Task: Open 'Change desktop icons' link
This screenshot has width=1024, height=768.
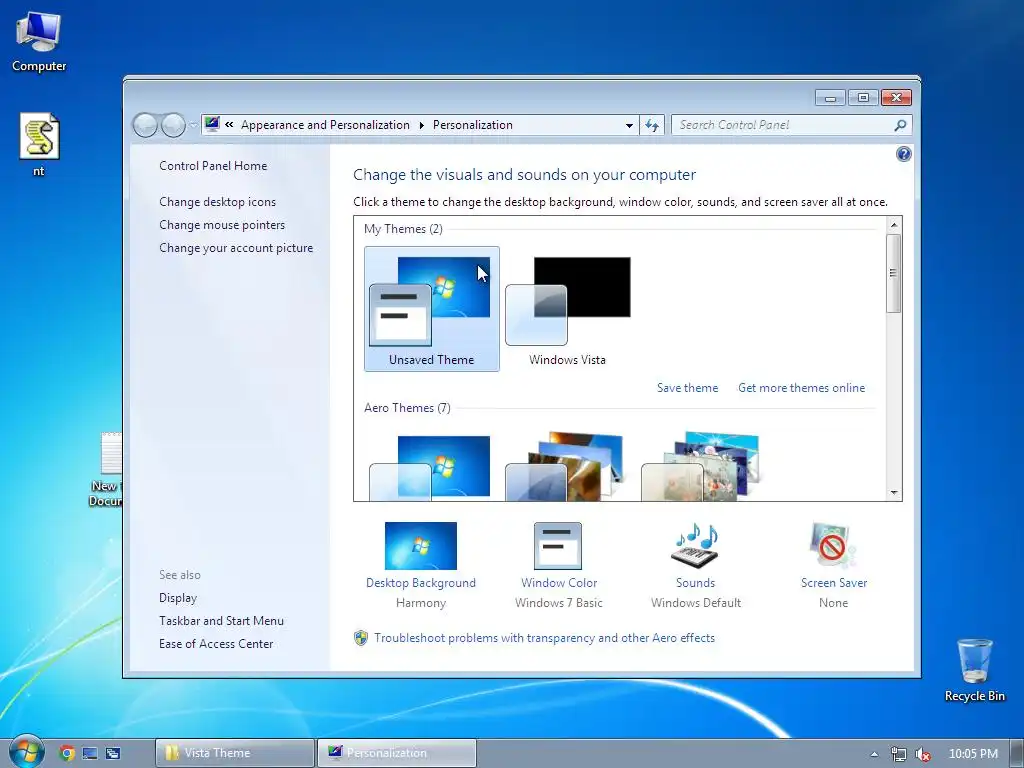Action: pyautogui.click(x=217, y=202)
